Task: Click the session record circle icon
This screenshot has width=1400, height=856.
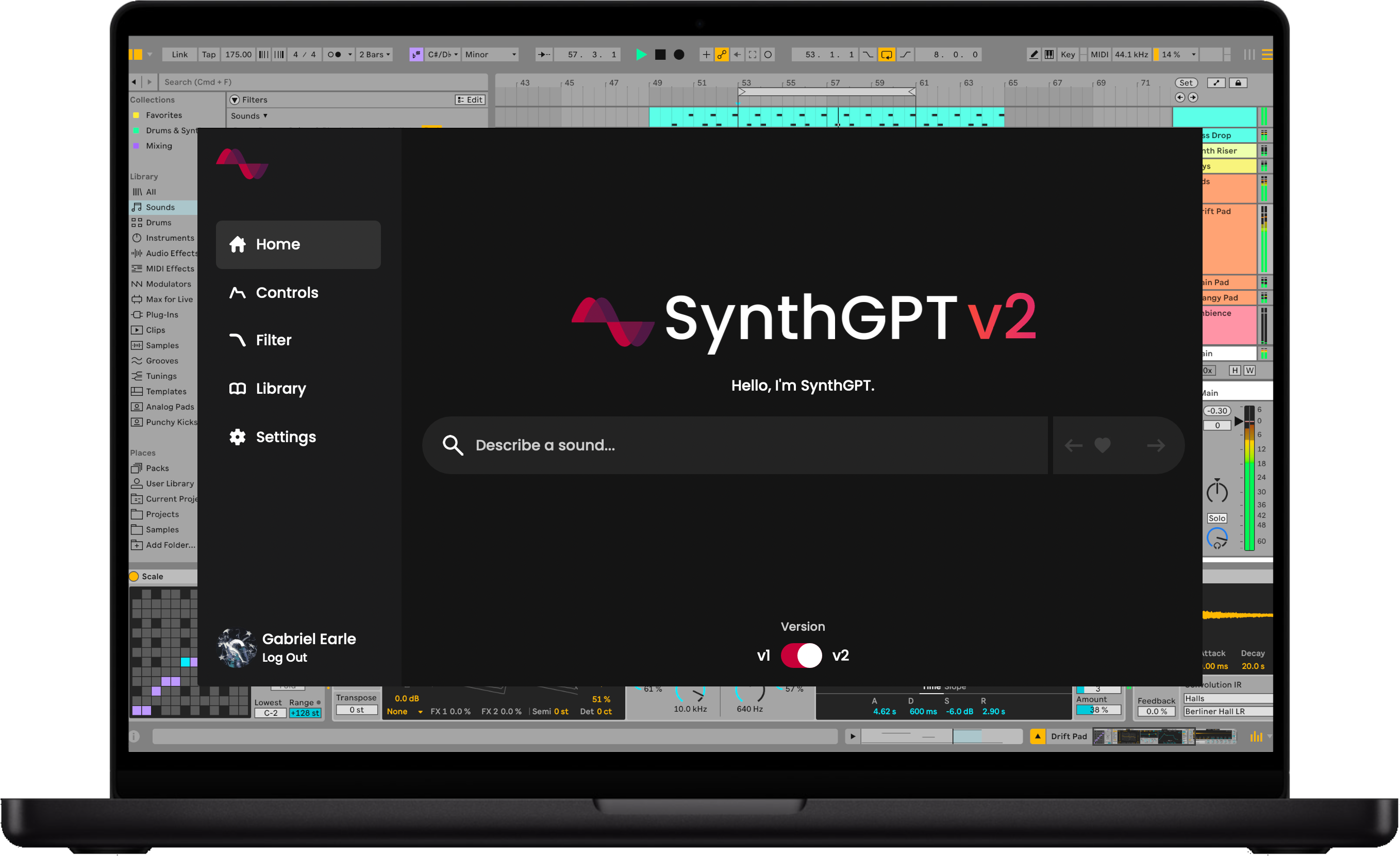Action: point(768,55)
